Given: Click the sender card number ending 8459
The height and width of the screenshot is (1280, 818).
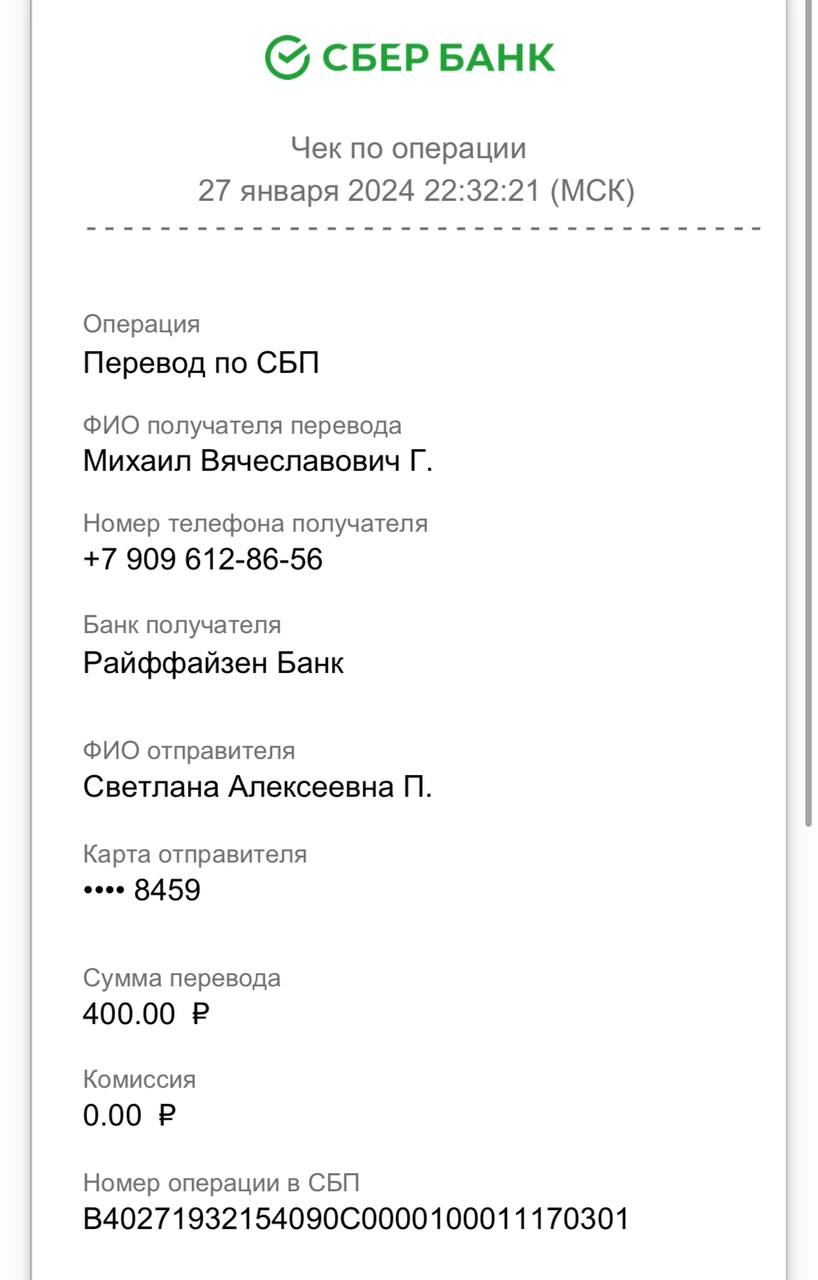Looking at the screenshot, I should pyautogui.click(x=142, y=890).
